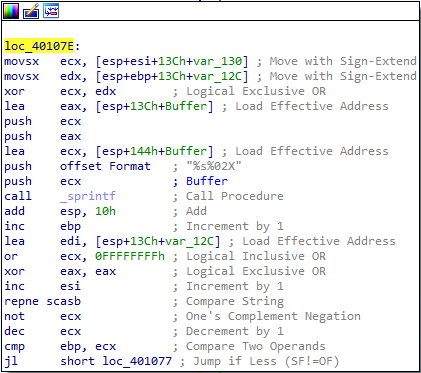Click the offset Format operand
This screenshot has width=421, height=373.
[105, 166]
